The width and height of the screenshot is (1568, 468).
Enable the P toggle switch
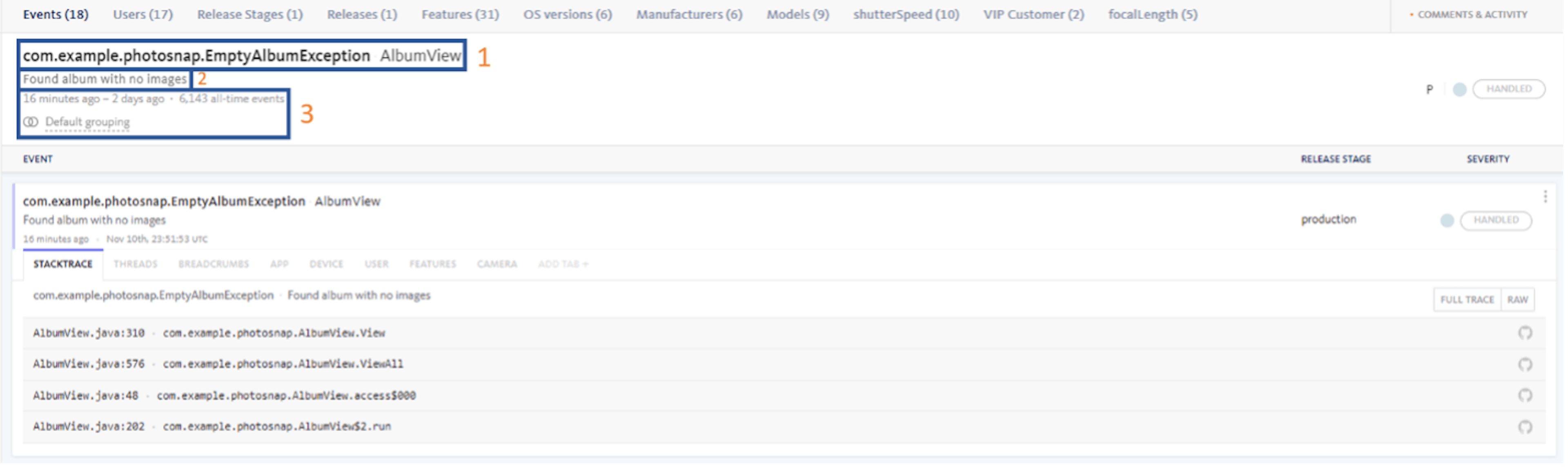click(1459, 88)
